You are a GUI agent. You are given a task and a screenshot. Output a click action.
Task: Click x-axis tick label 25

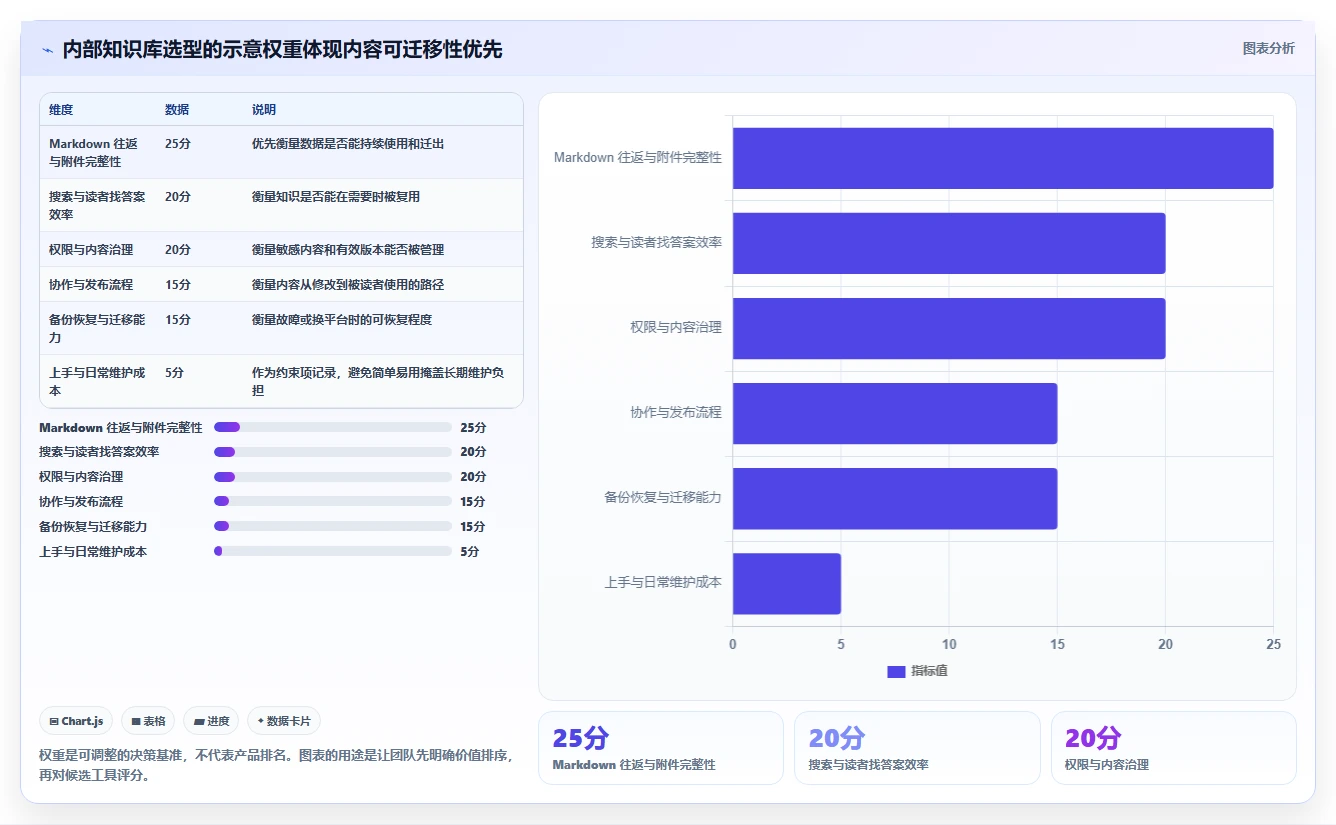[x=1273, y=645]
